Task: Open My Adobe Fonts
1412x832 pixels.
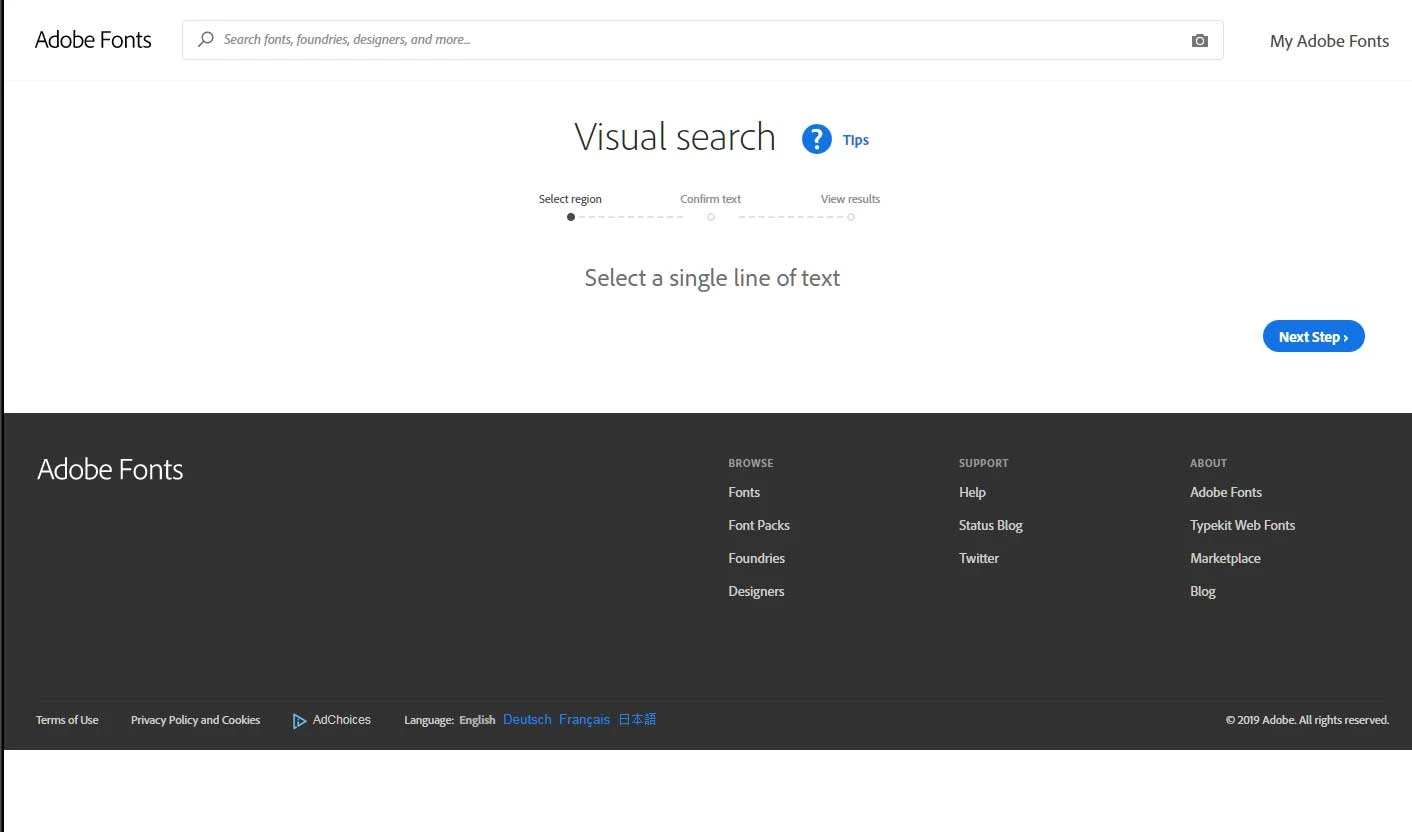Action: [1329, 41]
